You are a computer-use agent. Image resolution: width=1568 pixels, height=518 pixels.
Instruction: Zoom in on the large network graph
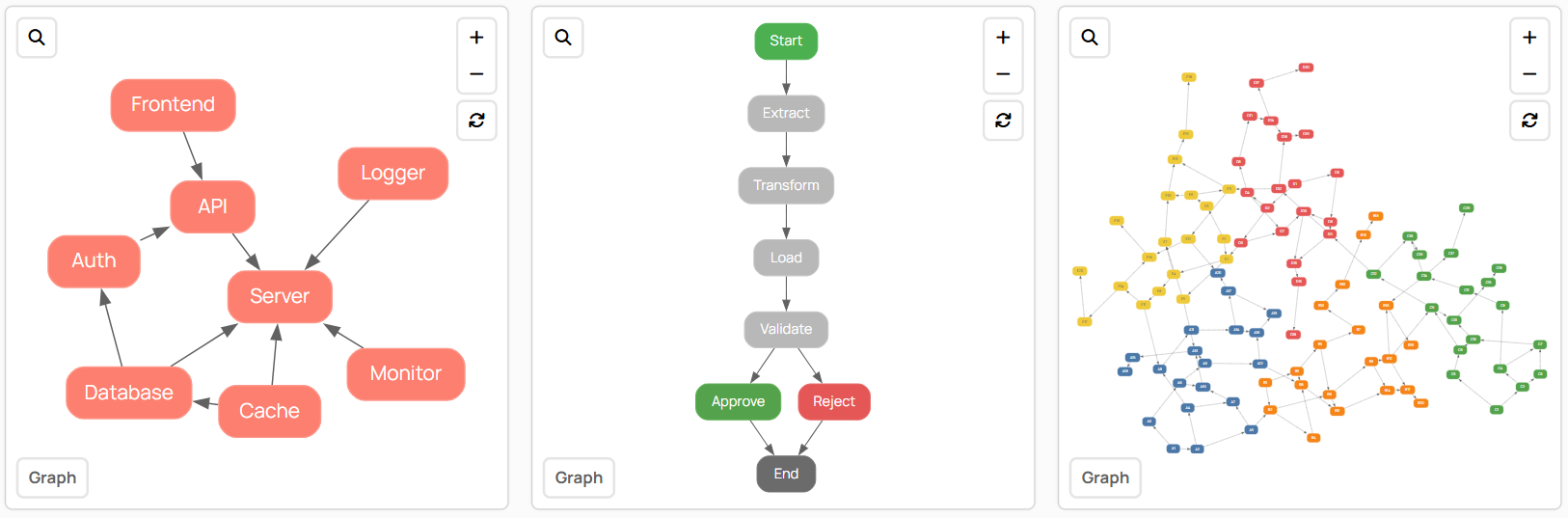[1529, 38]
